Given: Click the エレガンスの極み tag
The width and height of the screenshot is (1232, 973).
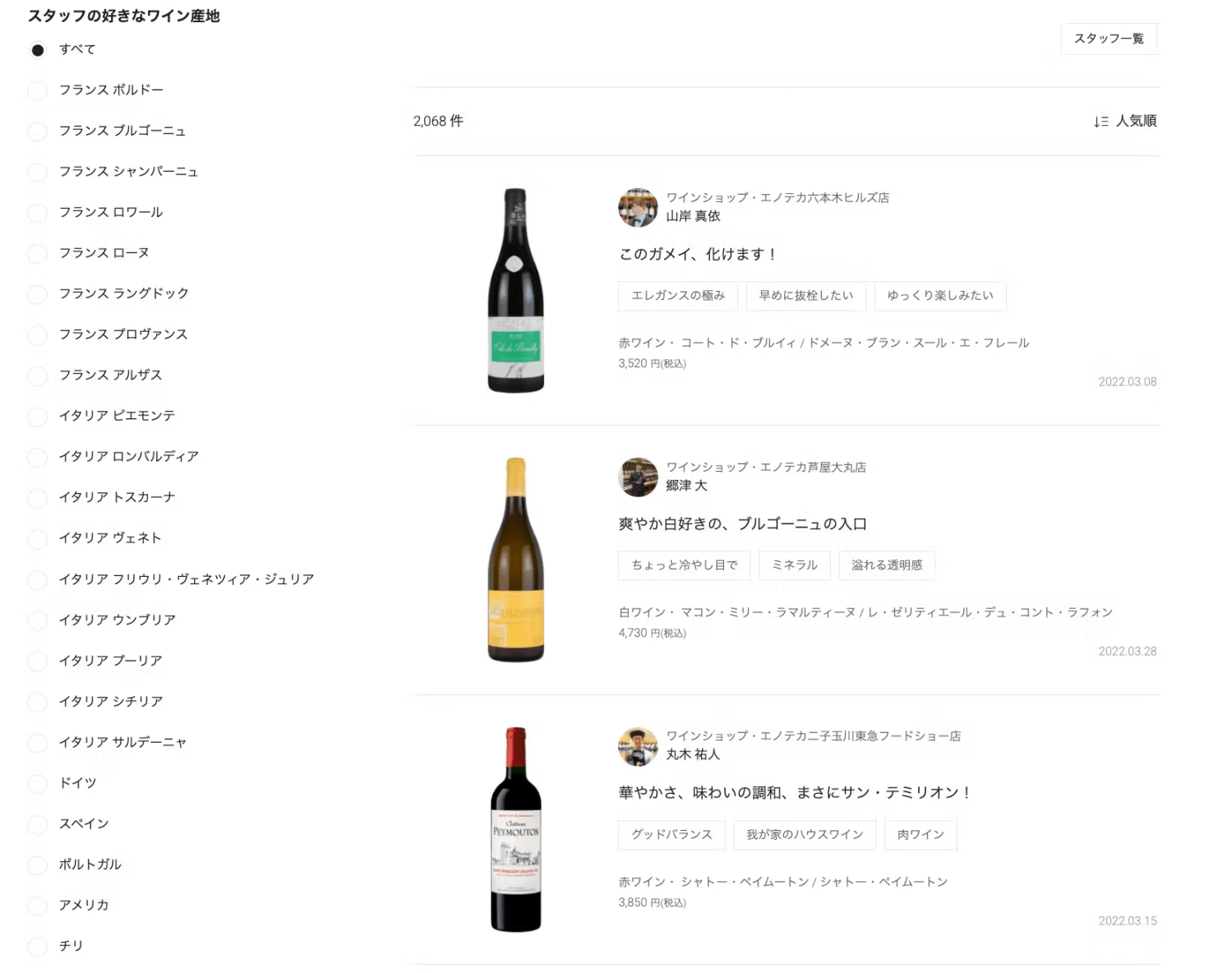Looking at the screenshot, I should tap(677, 296).
